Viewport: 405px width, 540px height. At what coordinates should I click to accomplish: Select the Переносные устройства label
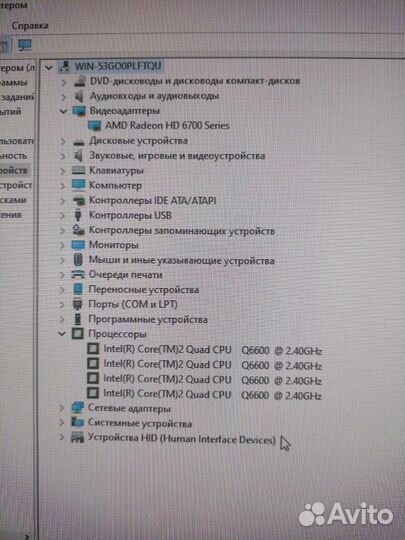click(144, 290)
